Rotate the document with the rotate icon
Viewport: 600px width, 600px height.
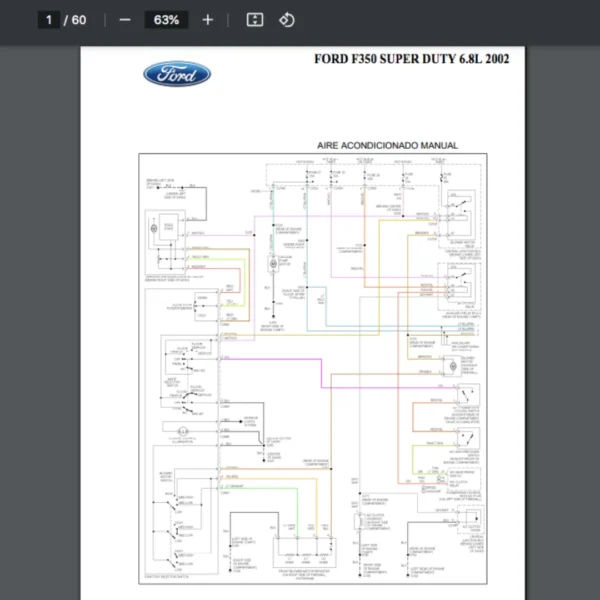287,20
